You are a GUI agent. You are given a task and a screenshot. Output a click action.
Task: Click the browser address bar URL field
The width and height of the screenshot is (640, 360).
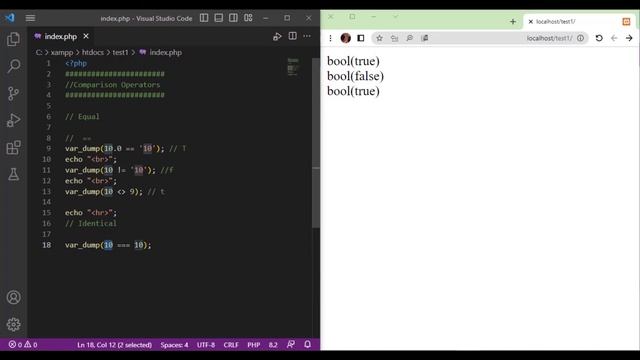pyautogui.click(x=480, y=38)
